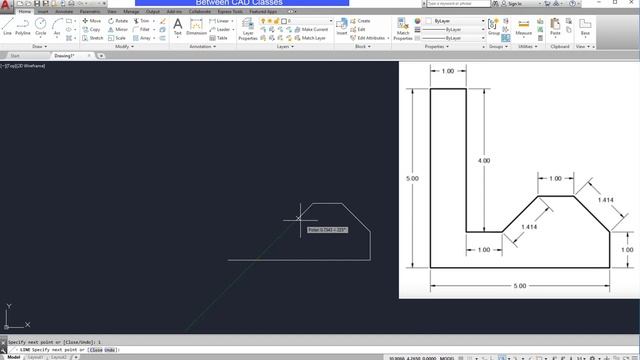
Task: Expand the Utilities panel
Action: click(528, 47)
